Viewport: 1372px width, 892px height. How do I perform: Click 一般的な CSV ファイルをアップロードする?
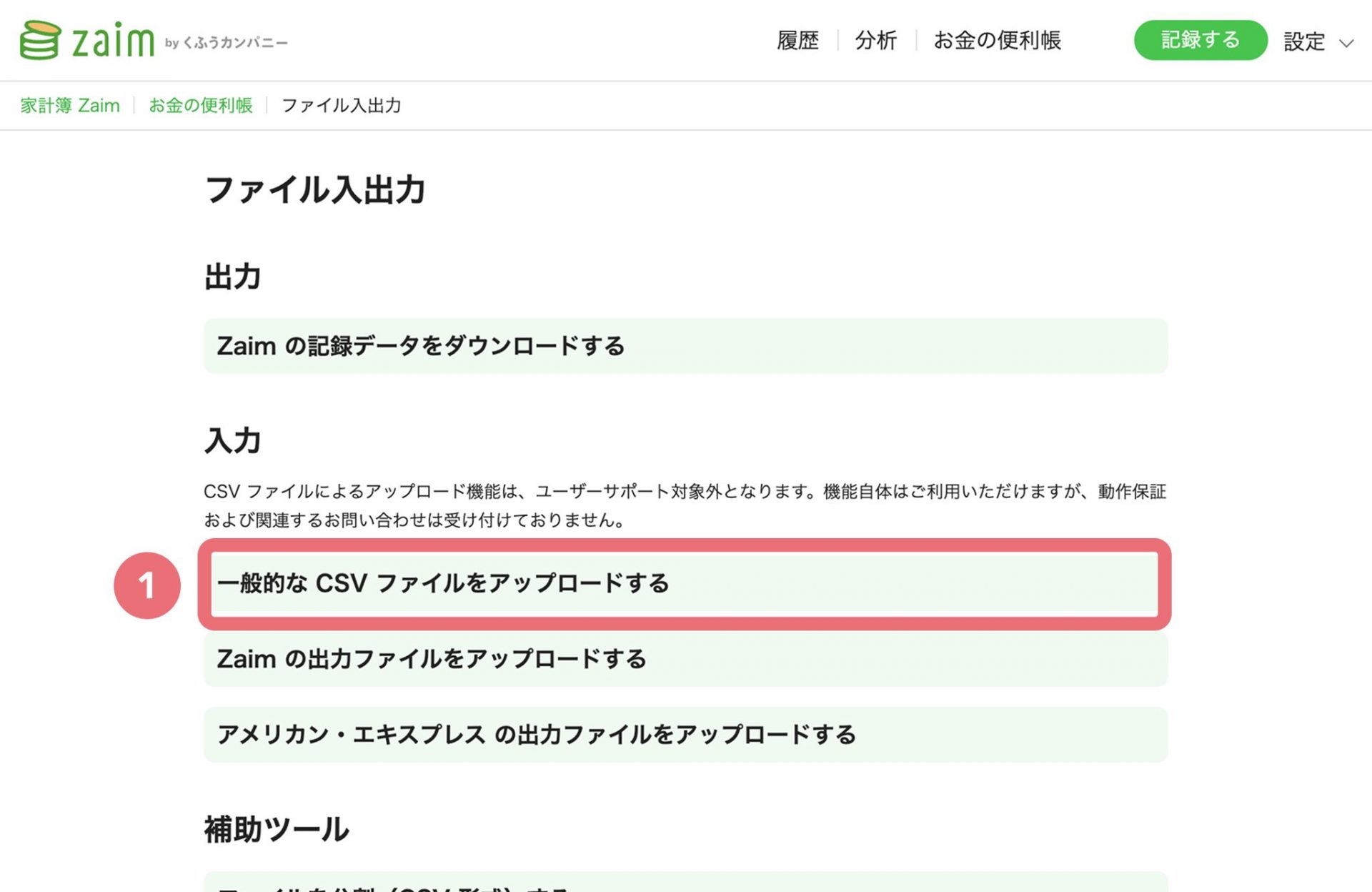point(685,583)
